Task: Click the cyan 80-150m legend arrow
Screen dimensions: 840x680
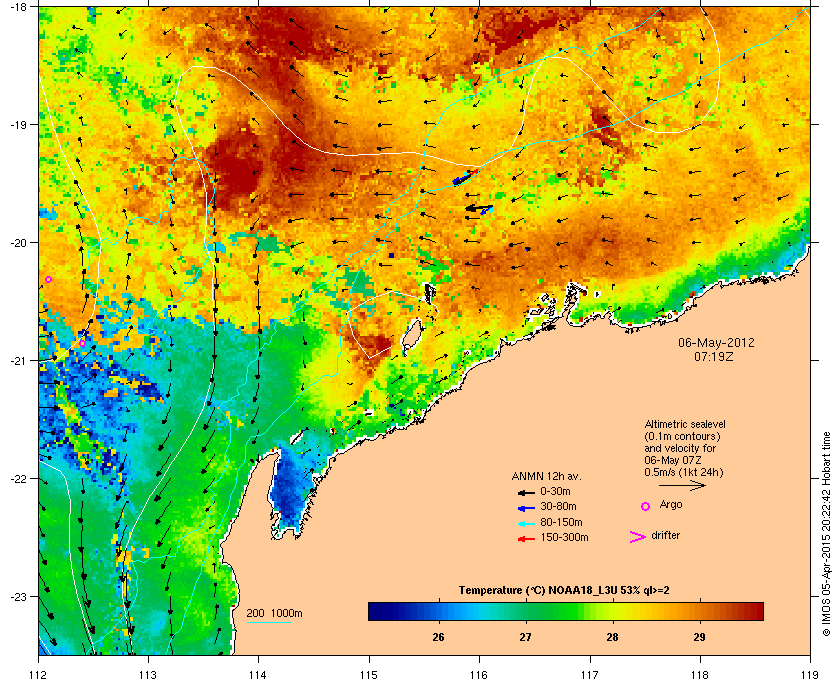Action: (526, 523)
